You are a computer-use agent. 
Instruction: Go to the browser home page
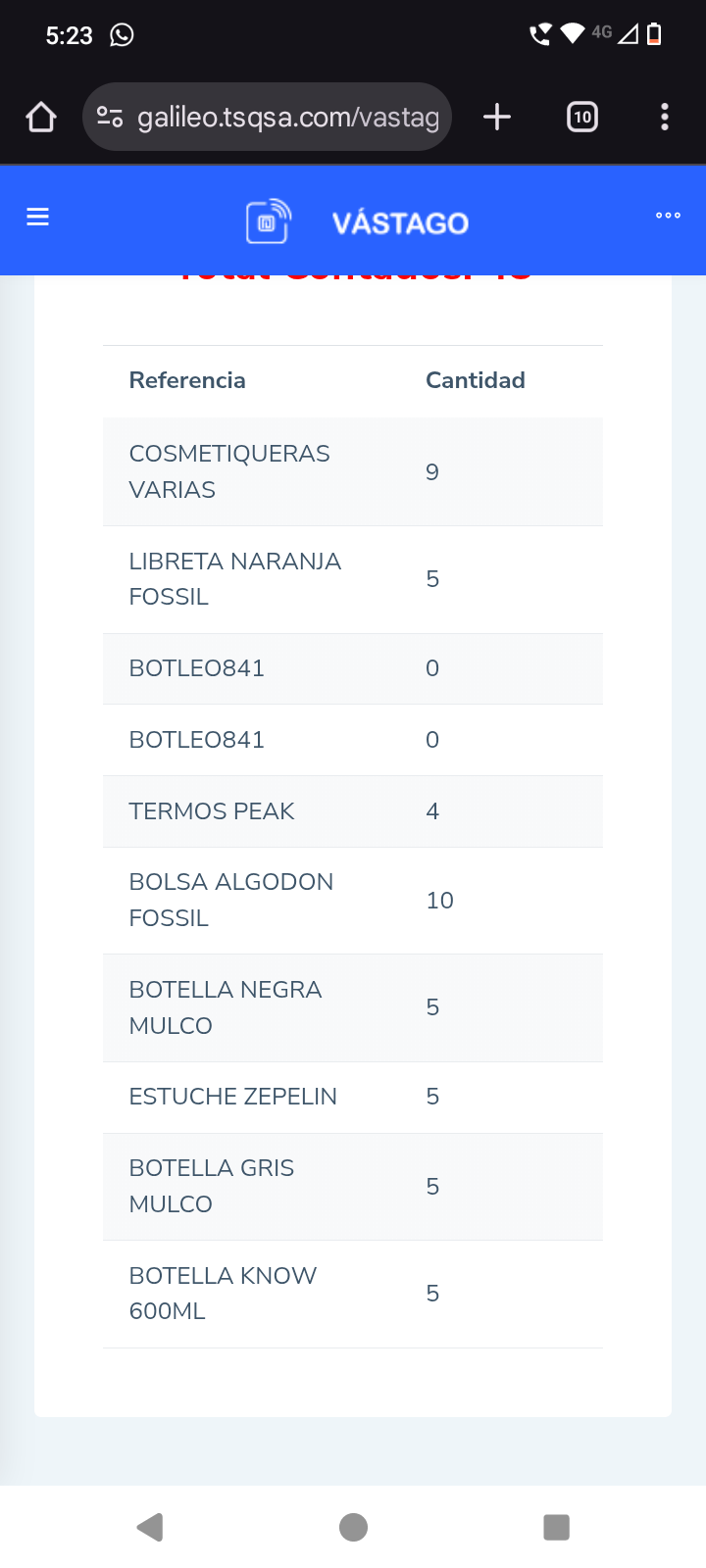[x=41, y=118]
